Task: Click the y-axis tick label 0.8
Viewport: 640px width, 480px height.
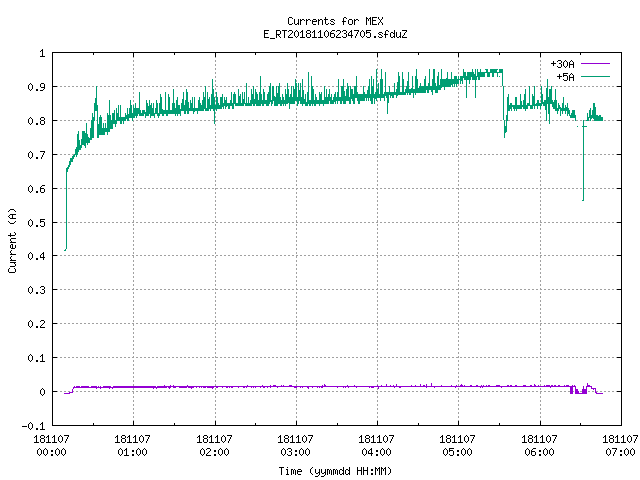Action: [x=36, y=121]
